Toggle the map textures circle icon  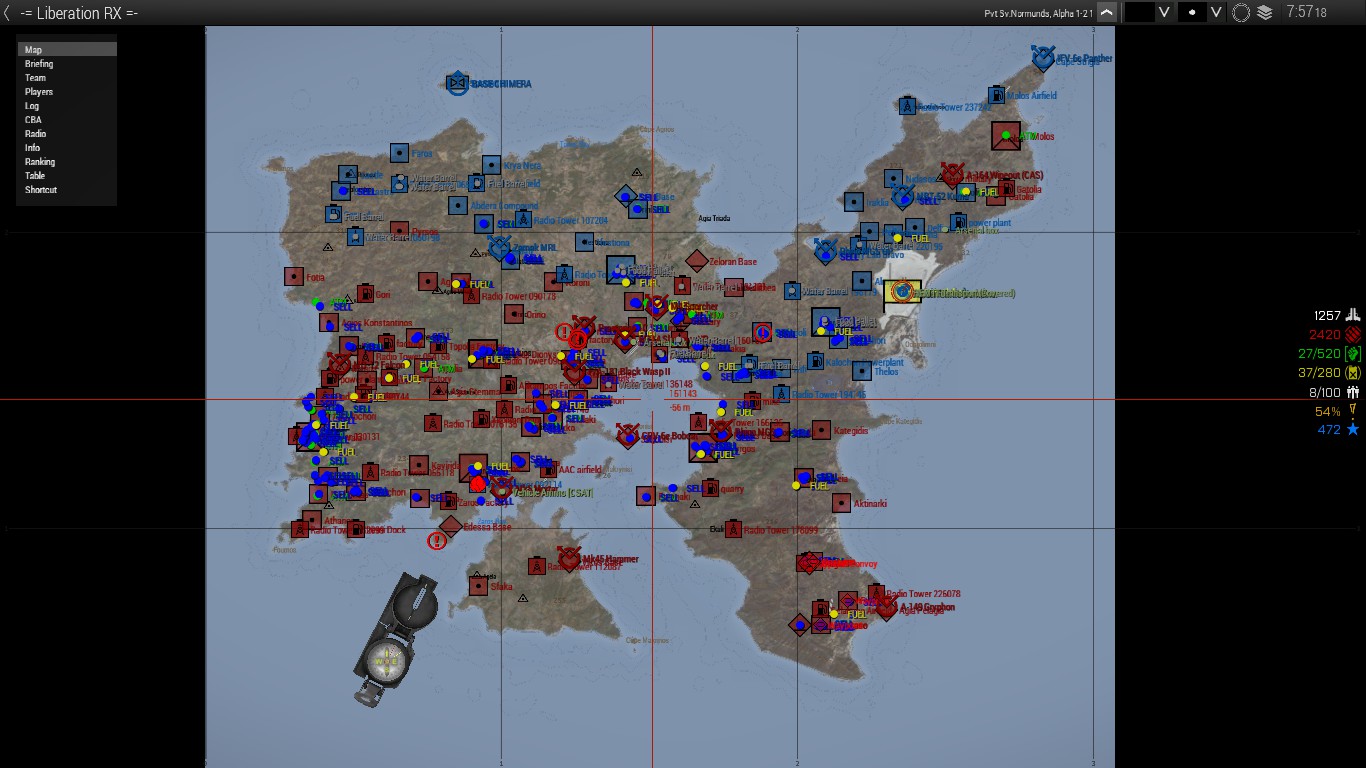tap(1241, 12)
